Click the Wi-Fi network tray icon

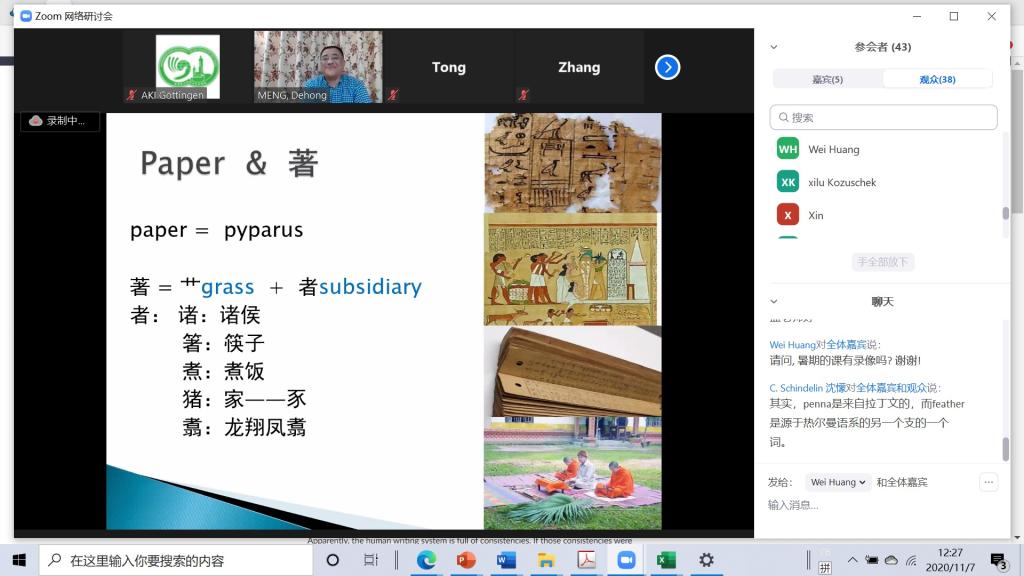coord(912,560)
